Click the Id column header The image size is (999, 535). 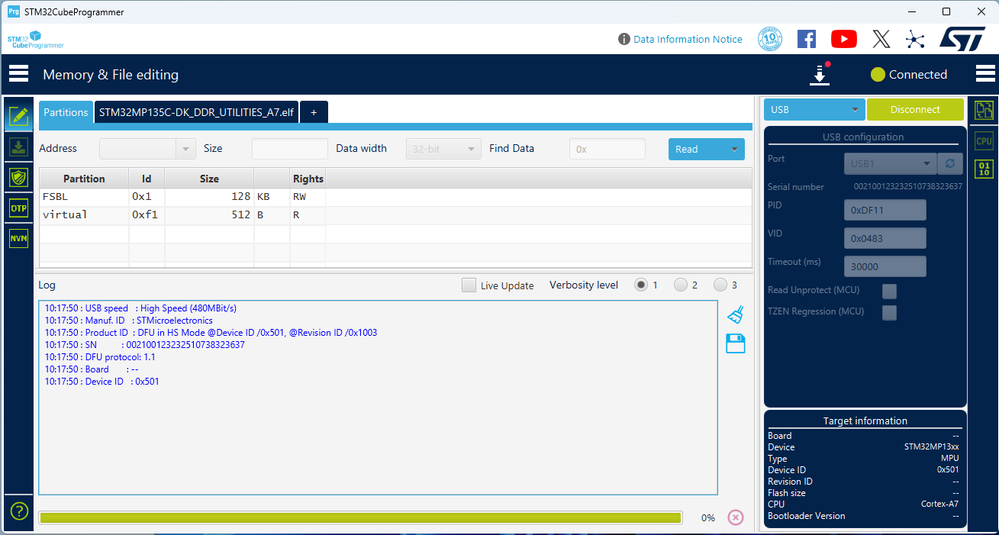click(147, 178)
